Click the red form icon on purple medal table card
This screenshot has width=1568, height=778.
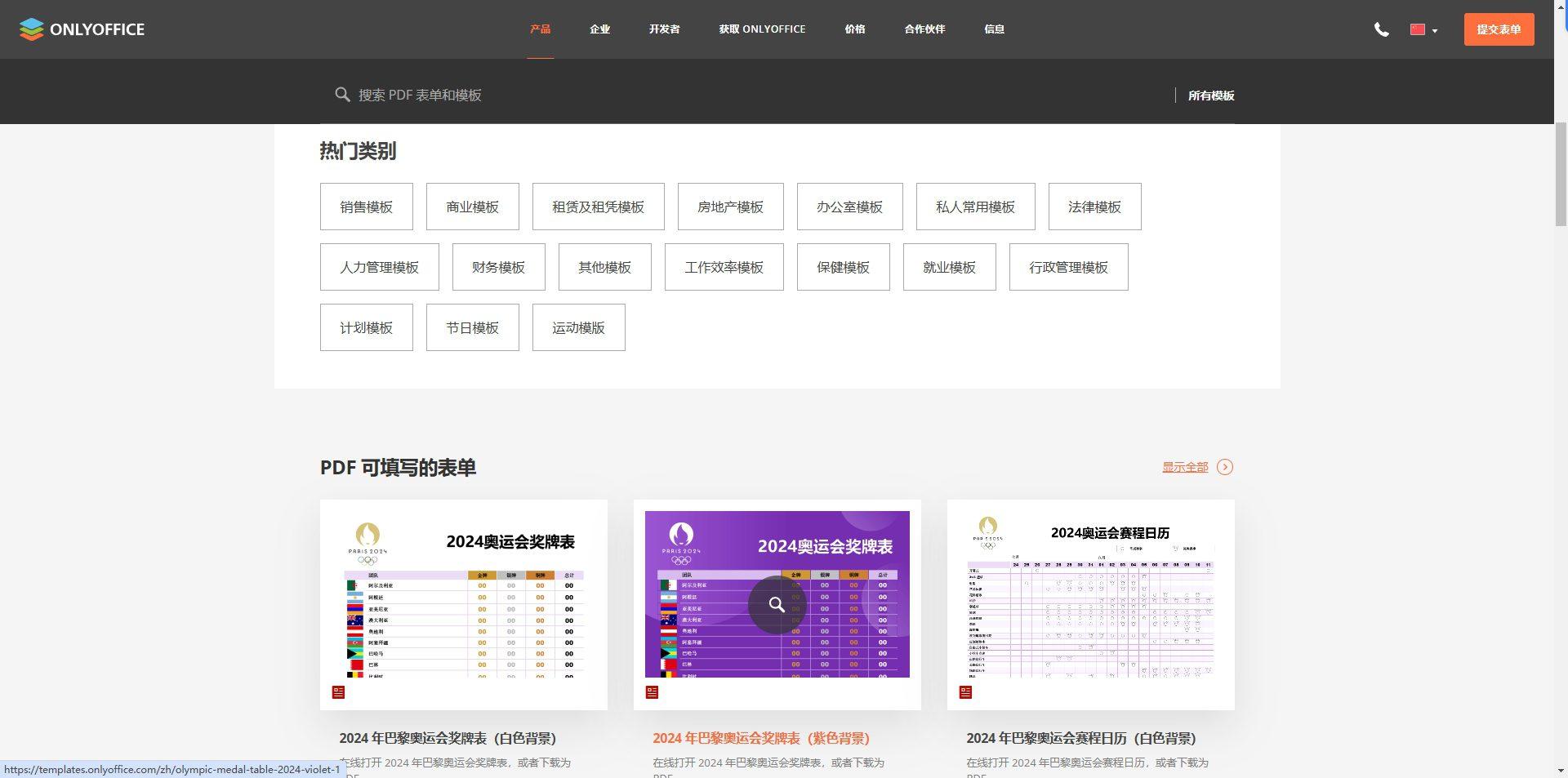point(651,692)
